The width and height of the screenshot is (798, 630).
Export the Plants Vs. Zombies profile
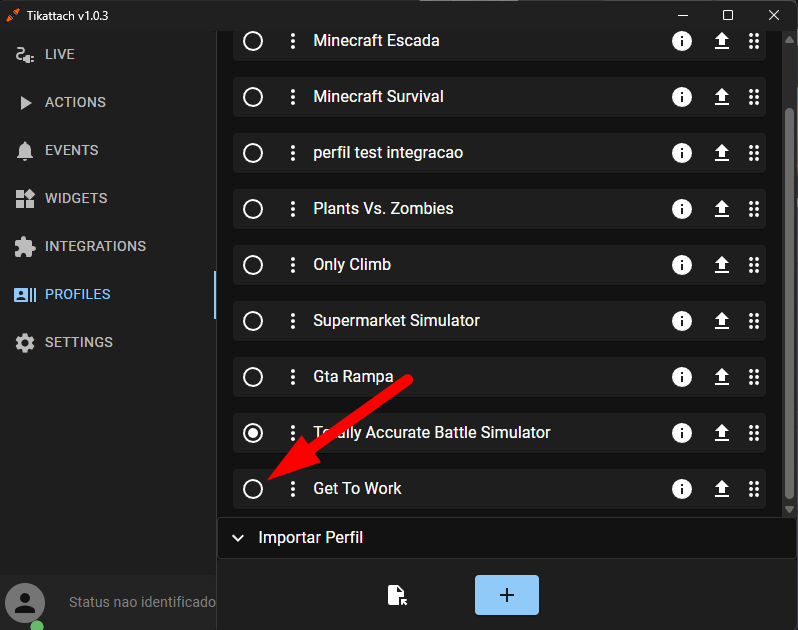point(722,209)
